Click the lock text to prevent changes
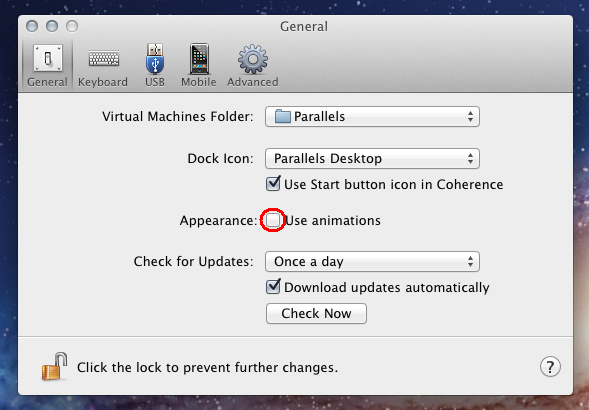The image size is (589, 410). 207,367
